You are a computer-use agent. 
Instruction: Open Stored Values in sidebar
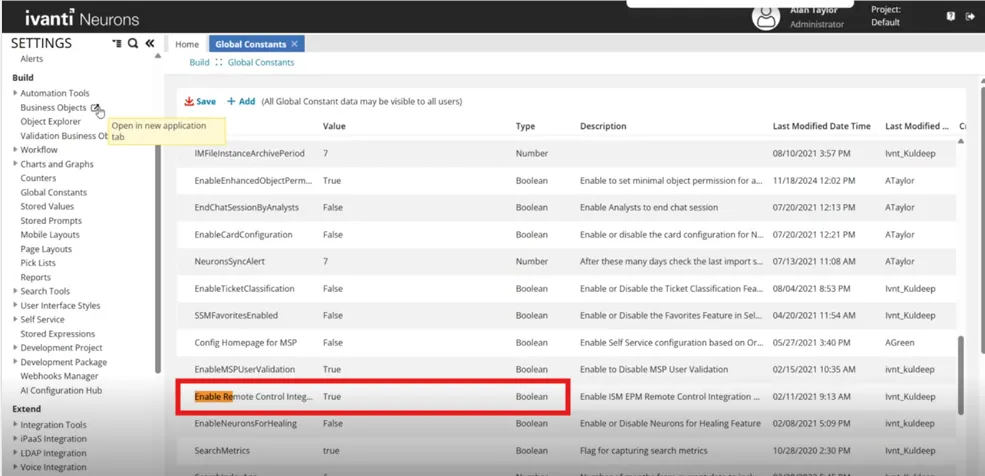[x=47, y=206]
